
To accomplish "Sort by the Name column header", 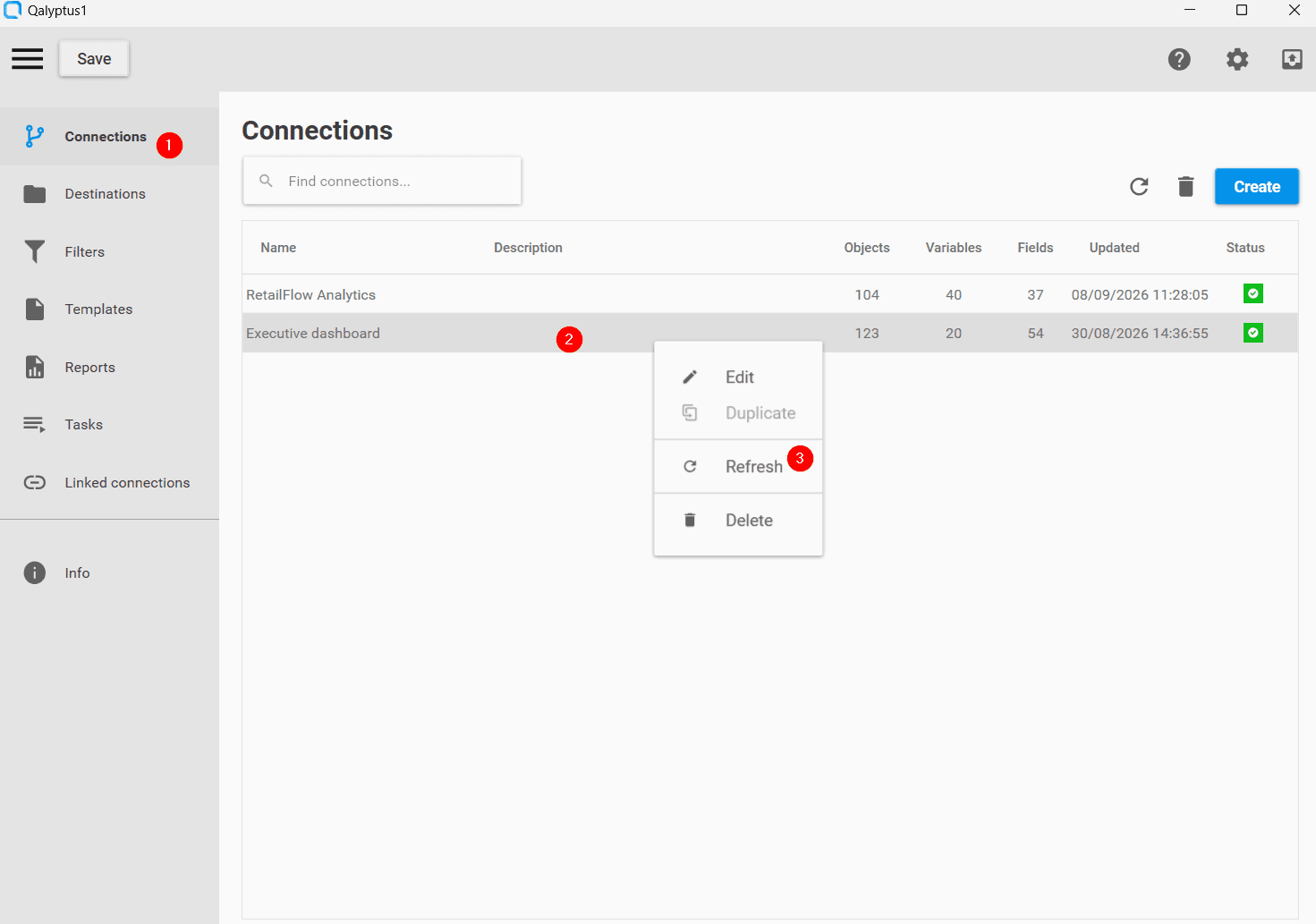I will point(278,248).
